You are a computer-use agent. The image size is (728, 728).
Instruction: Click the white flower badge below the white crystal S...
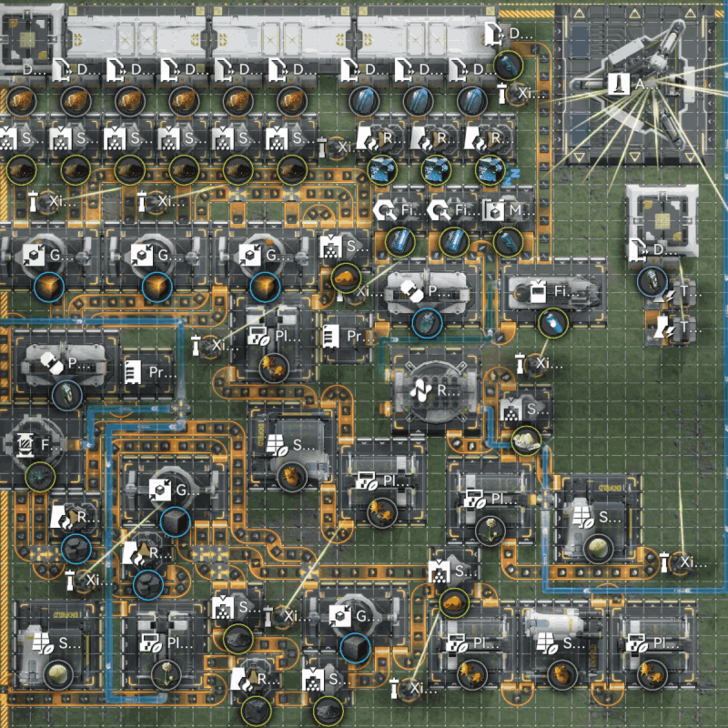coord(490,530)
